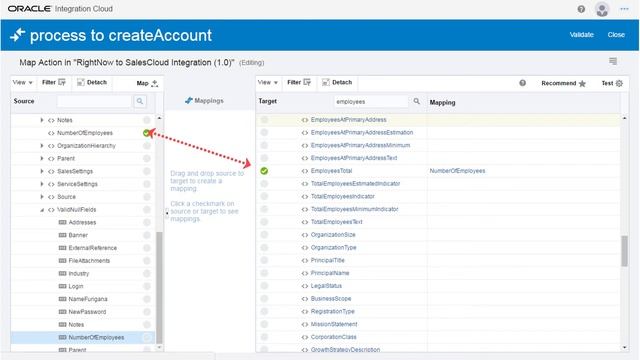
Task: Click the target panel help icon
Action: coord(522,83)
